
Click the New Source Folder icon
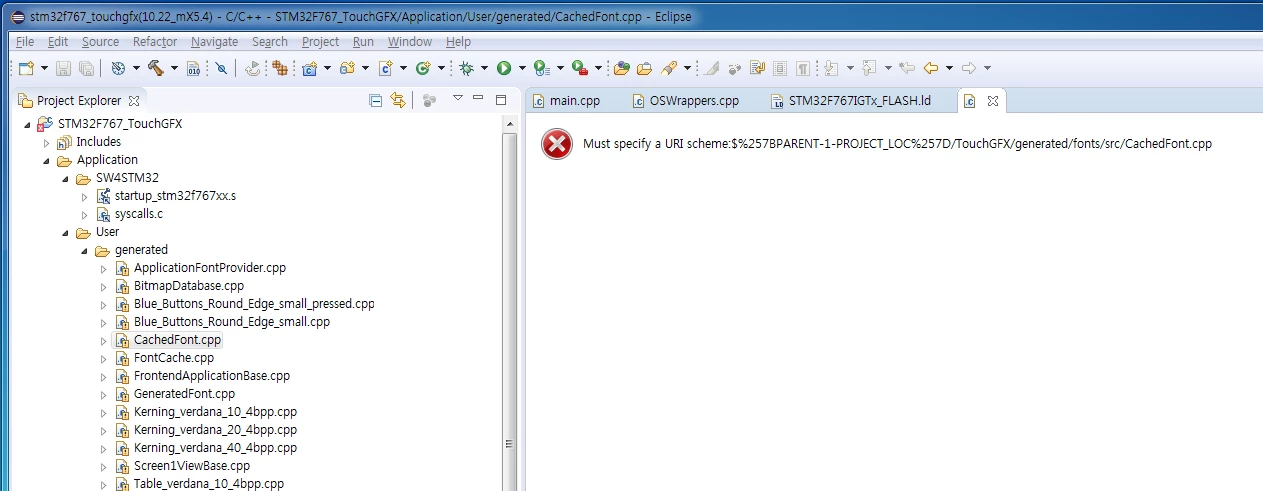point(347,68)
